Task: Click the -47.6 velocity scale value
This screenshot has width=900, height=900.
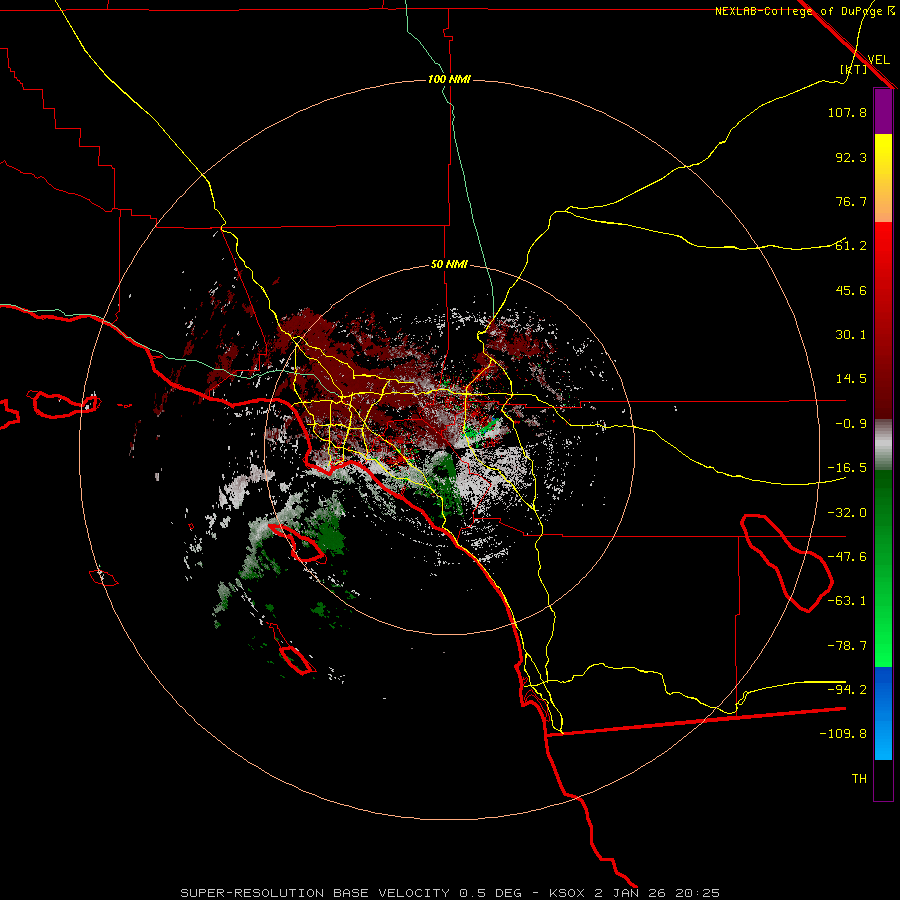Action: pyautogui.click(x=847, y=557)
